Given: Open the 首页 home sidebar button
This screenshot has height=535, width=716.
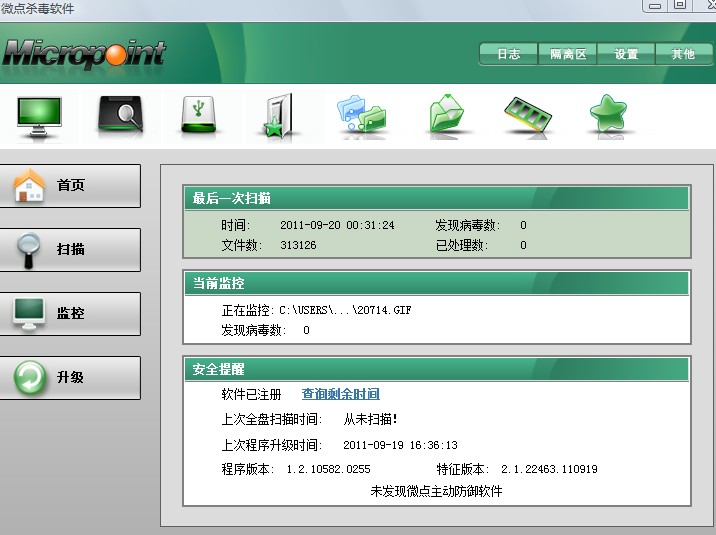Looking at the screenshot, I should coord(69,186).
